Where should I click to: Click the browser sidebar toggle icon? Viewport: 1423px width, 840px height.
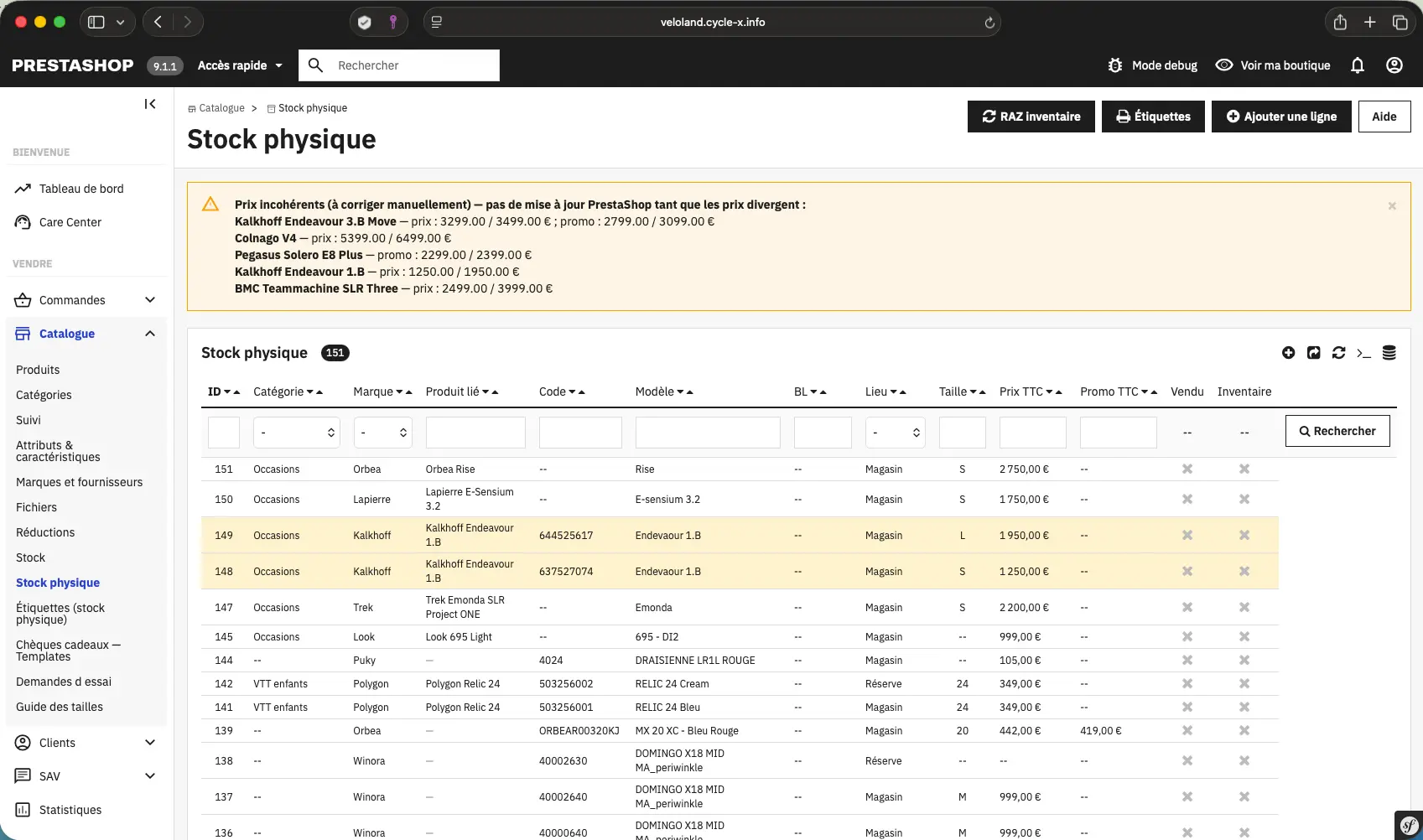coord(96,23)
